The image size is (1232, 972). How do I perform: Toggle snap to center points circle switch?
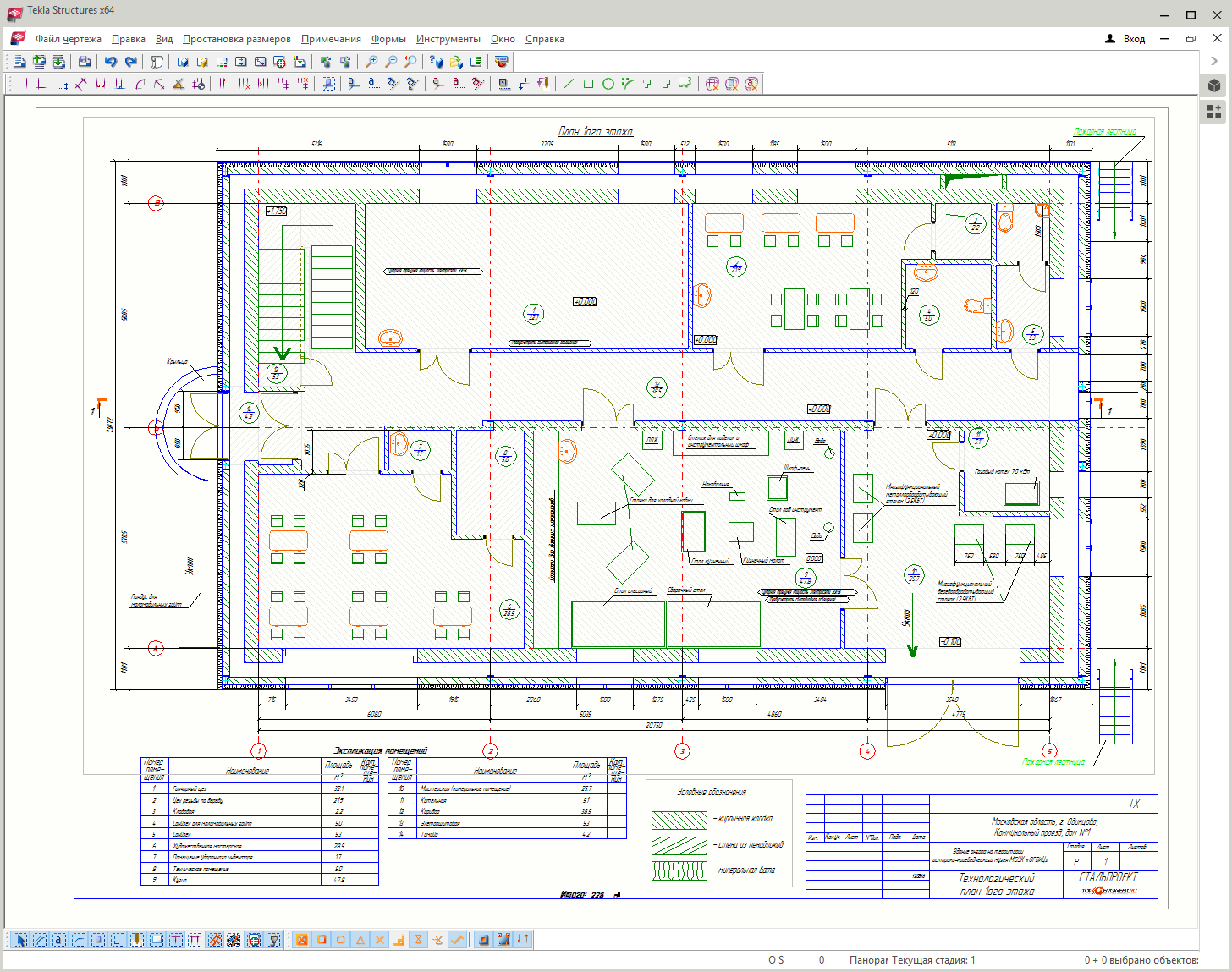pos(340,940)
